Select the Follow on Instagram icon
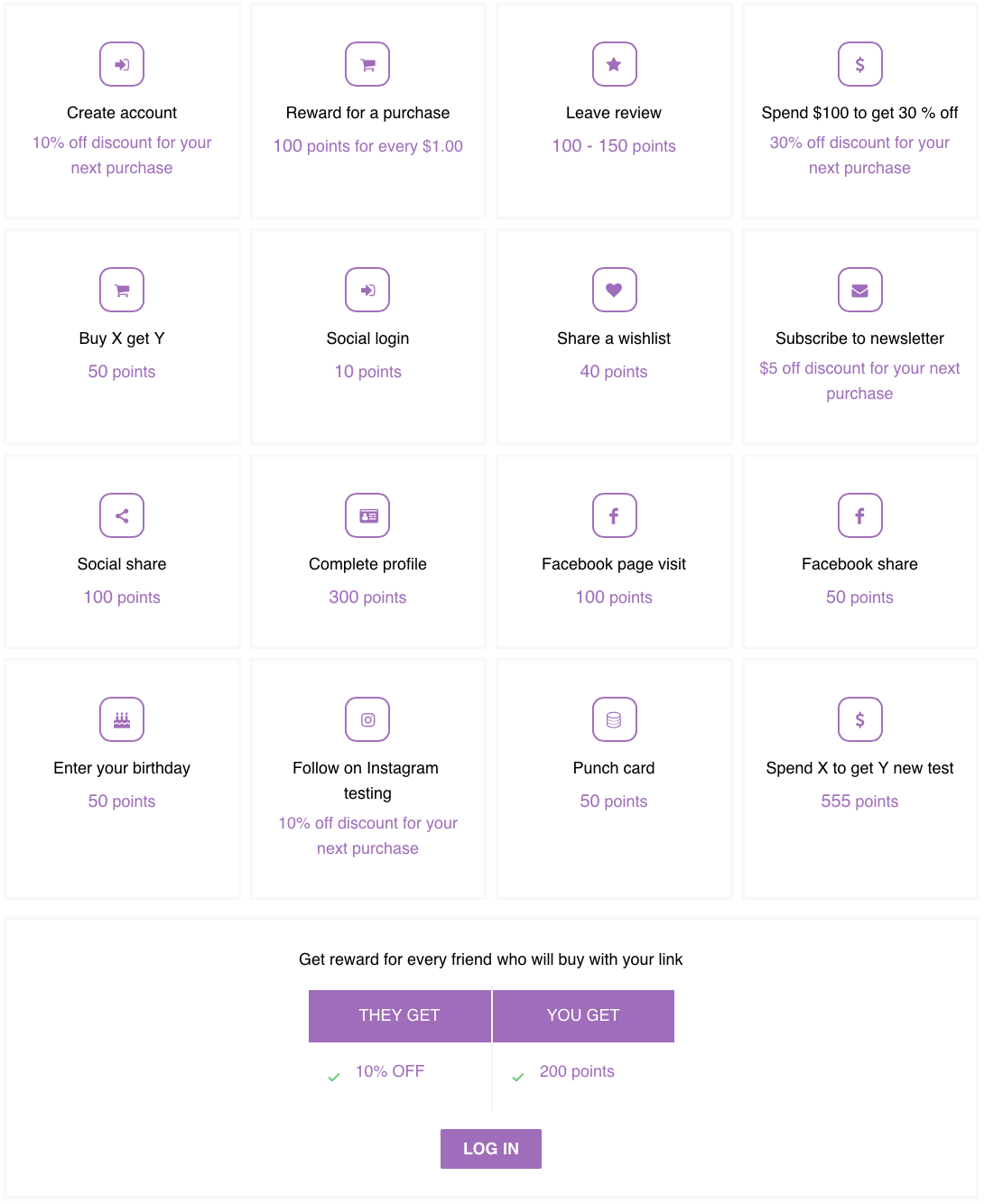This screenshot has width=984, height=1204. click(367, 719)
